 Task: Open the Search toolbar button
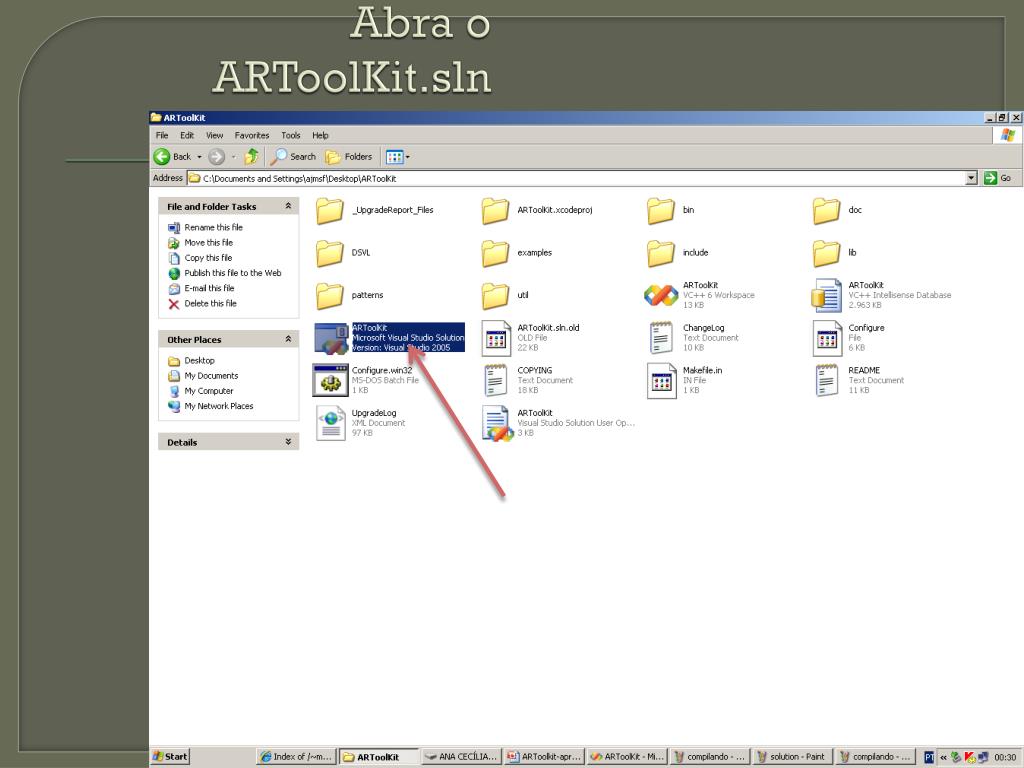pyautogui.click(x=293, y=157)
